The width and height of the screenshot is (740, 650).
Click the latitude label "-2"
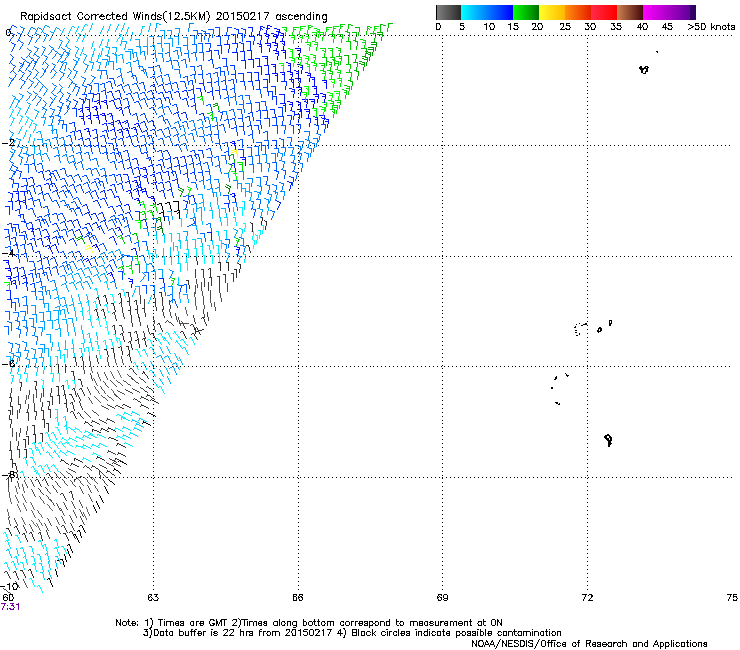(8, 143)
